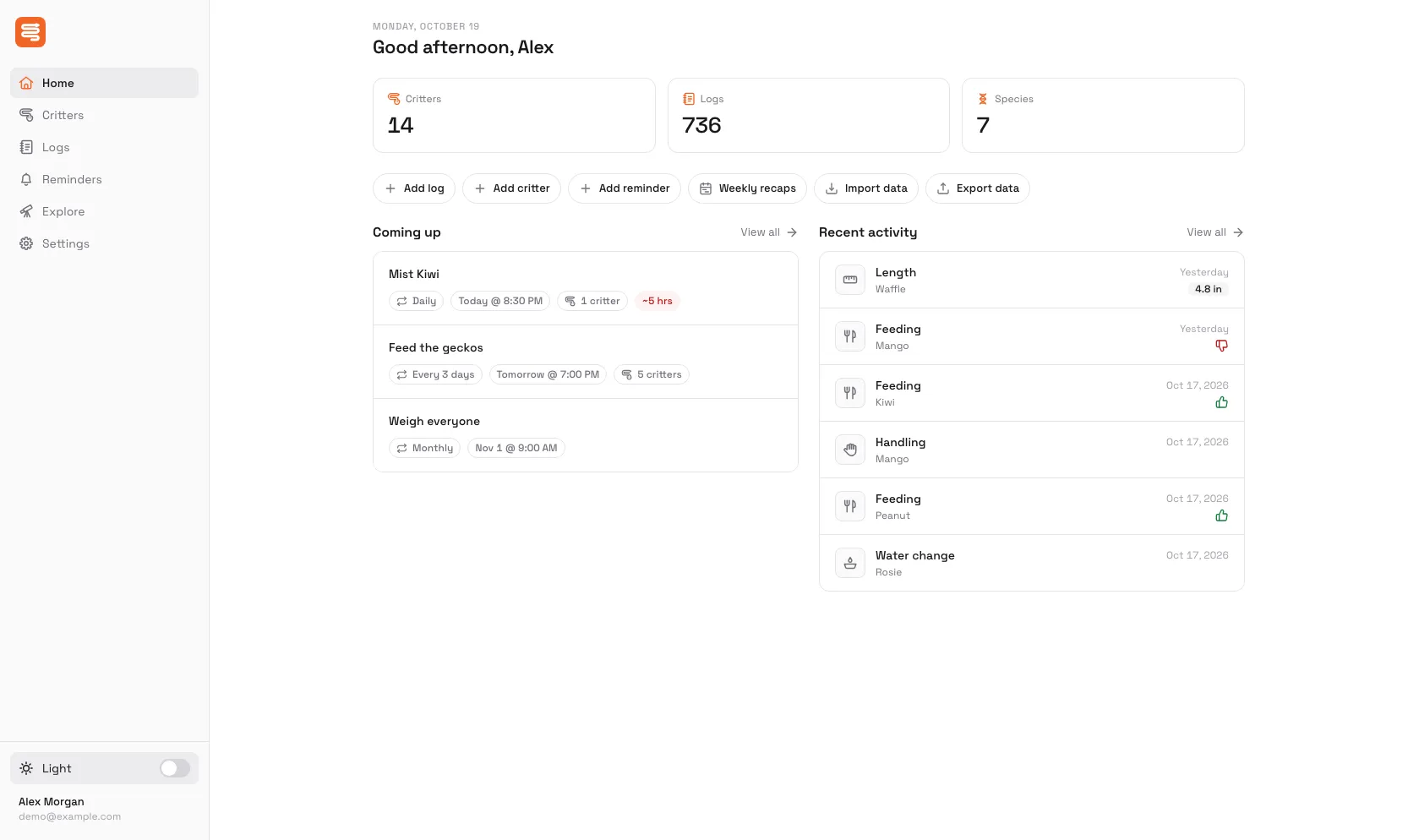Click the red thumbs-down on Mango feeding
The height and width of the screenshot is (840, 1408).
(1222, 346)
